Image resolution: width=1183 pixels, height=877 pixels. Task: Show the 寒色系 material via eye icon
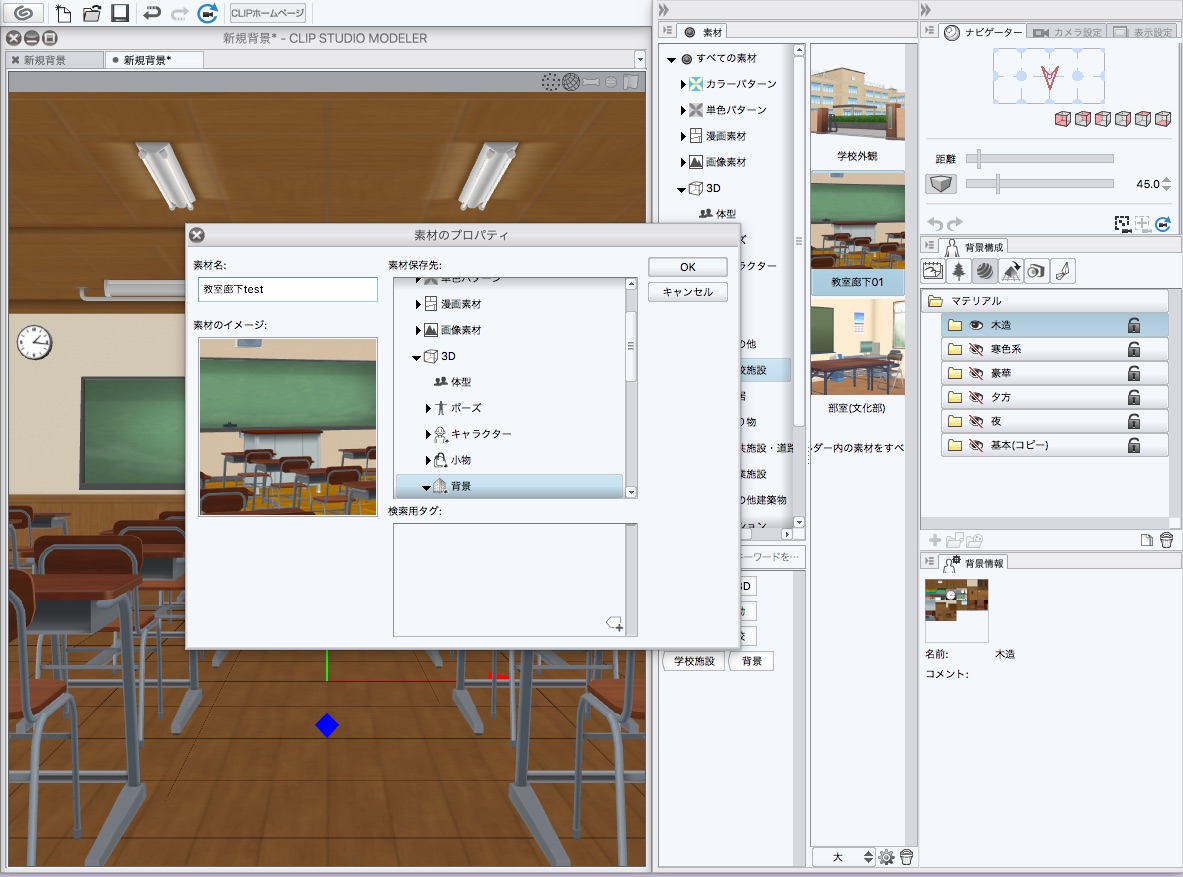(976, 349)
